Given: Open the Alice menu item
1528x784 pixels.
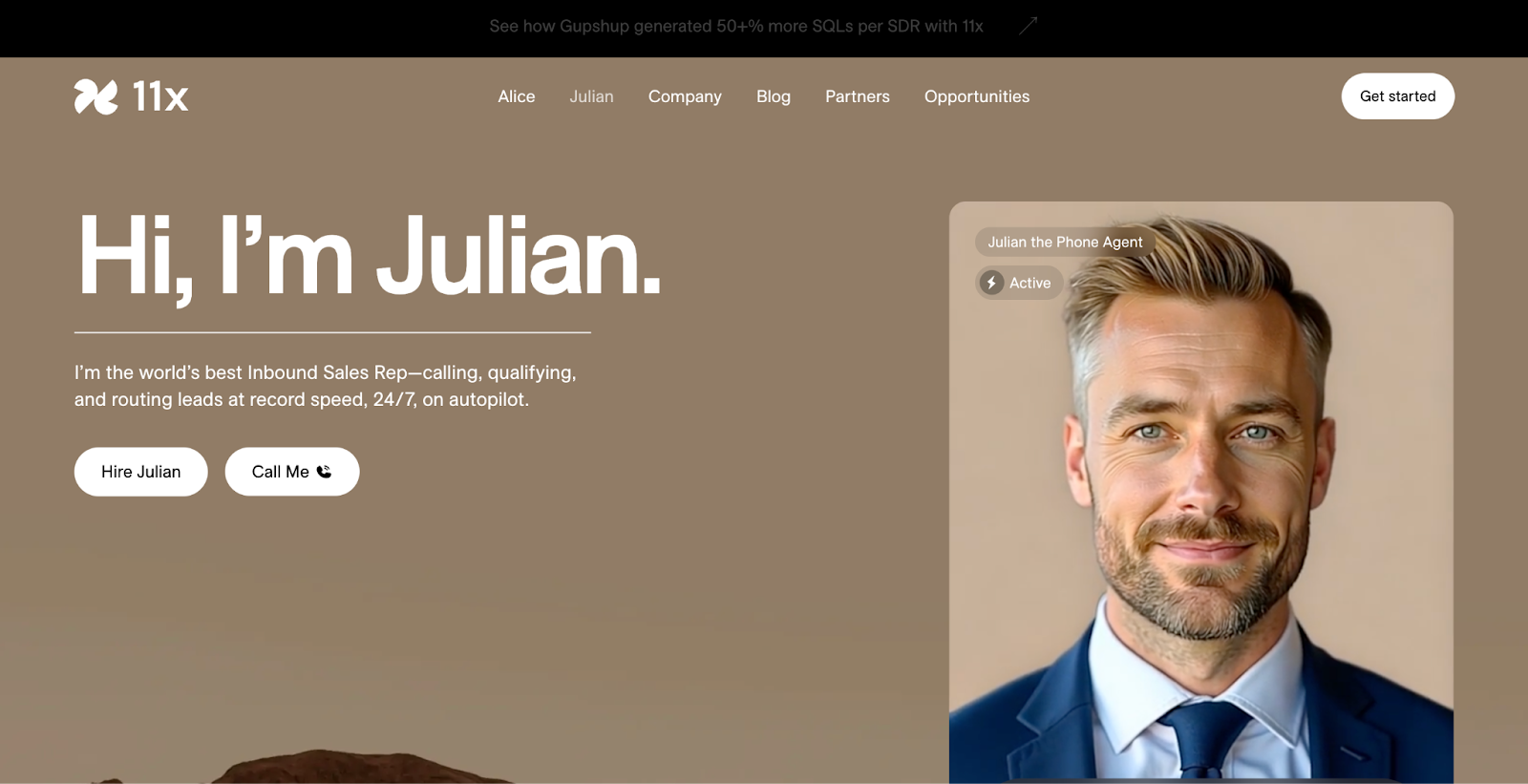Looking at the screenshot, I should (517, 96).
